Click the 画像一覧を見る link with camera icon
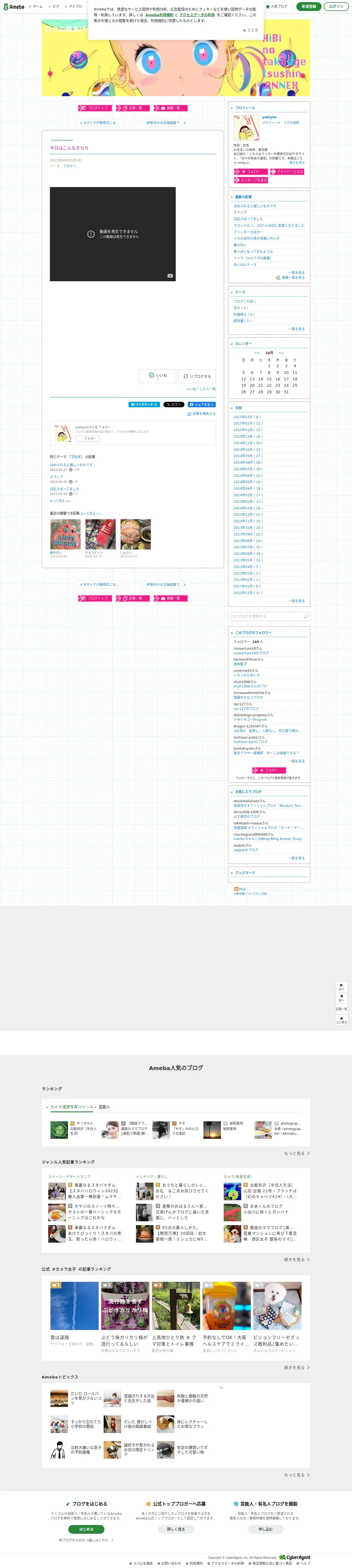 [291, 277]
